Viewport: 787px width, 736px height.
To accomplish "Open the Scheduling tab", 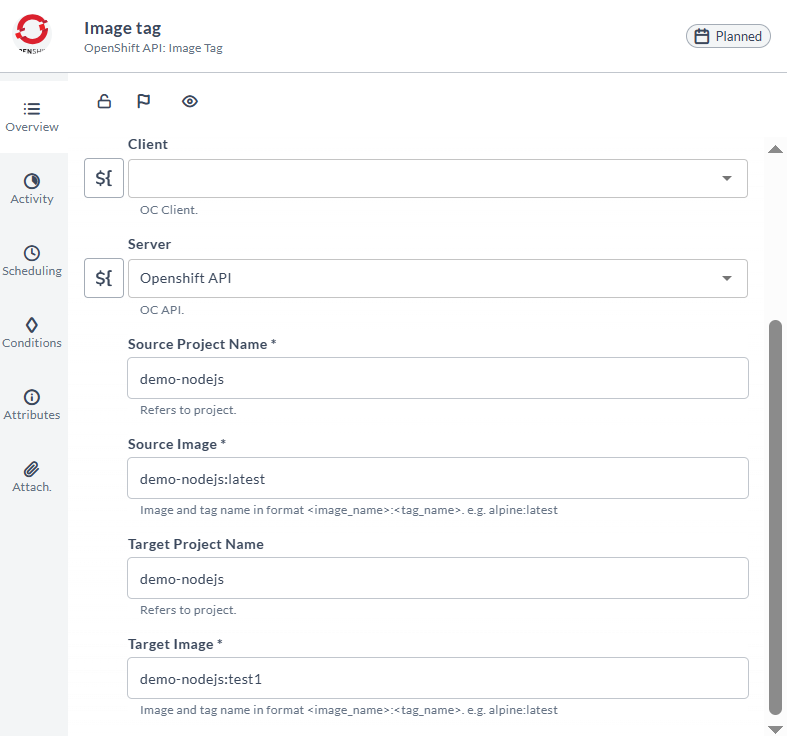I will click(32, 261).
